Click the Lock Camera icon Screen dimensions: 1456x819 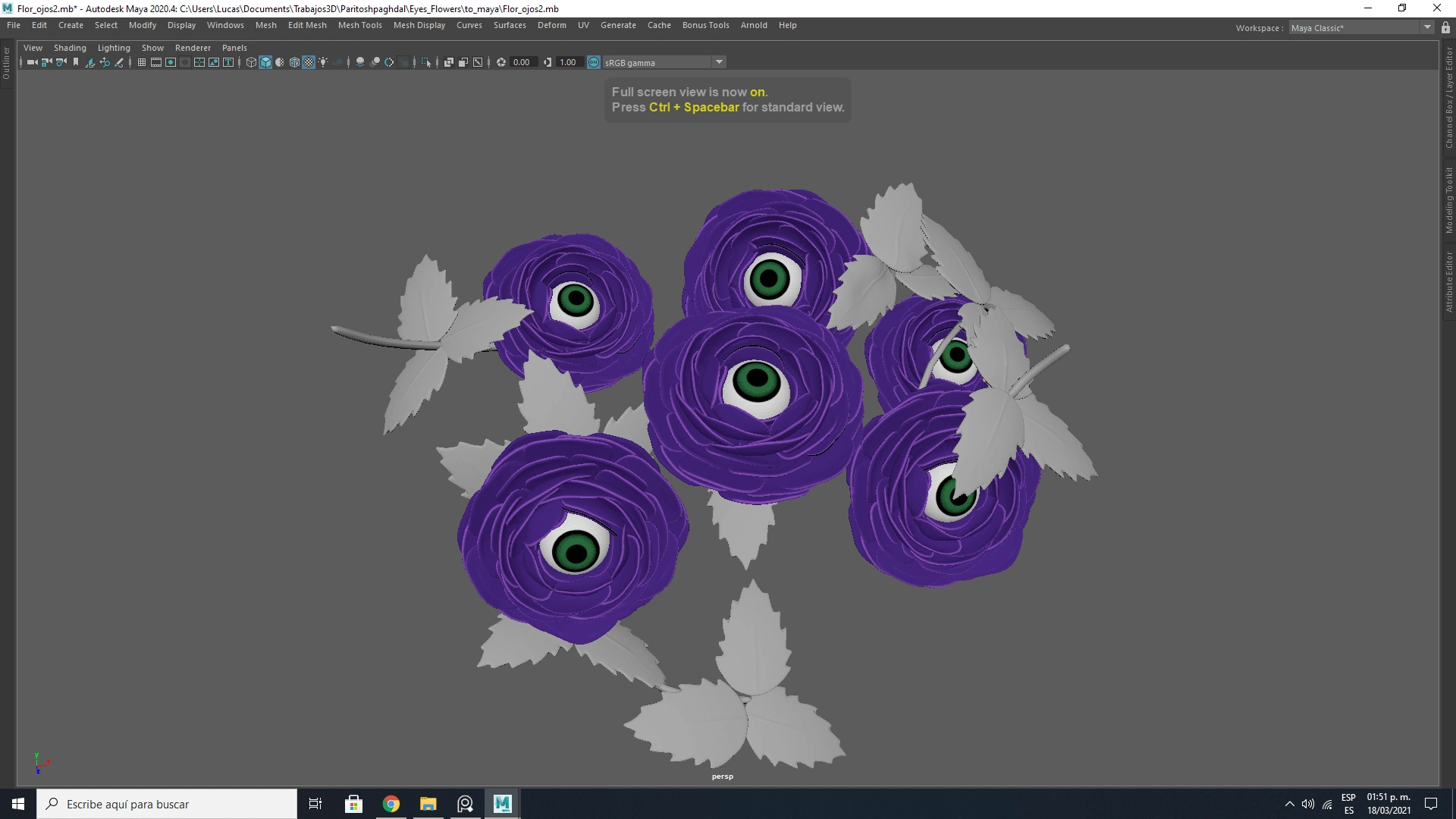coord(46,62)
